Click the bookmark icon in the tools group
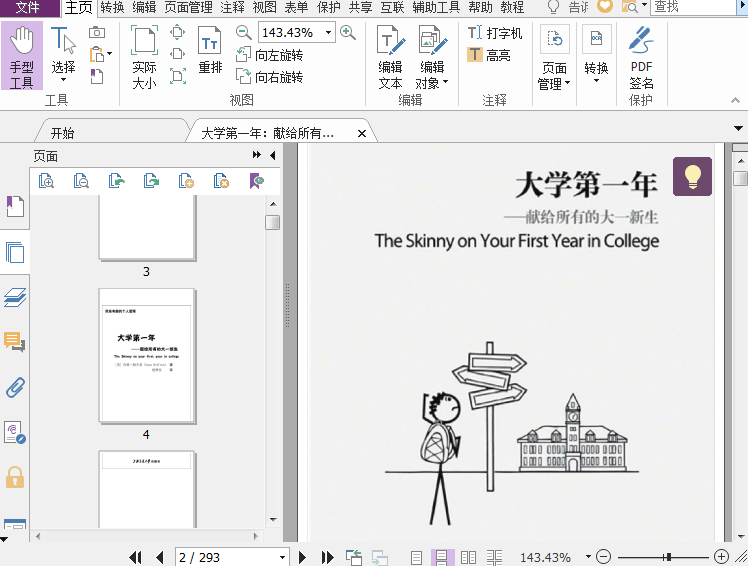 point(97,76)
